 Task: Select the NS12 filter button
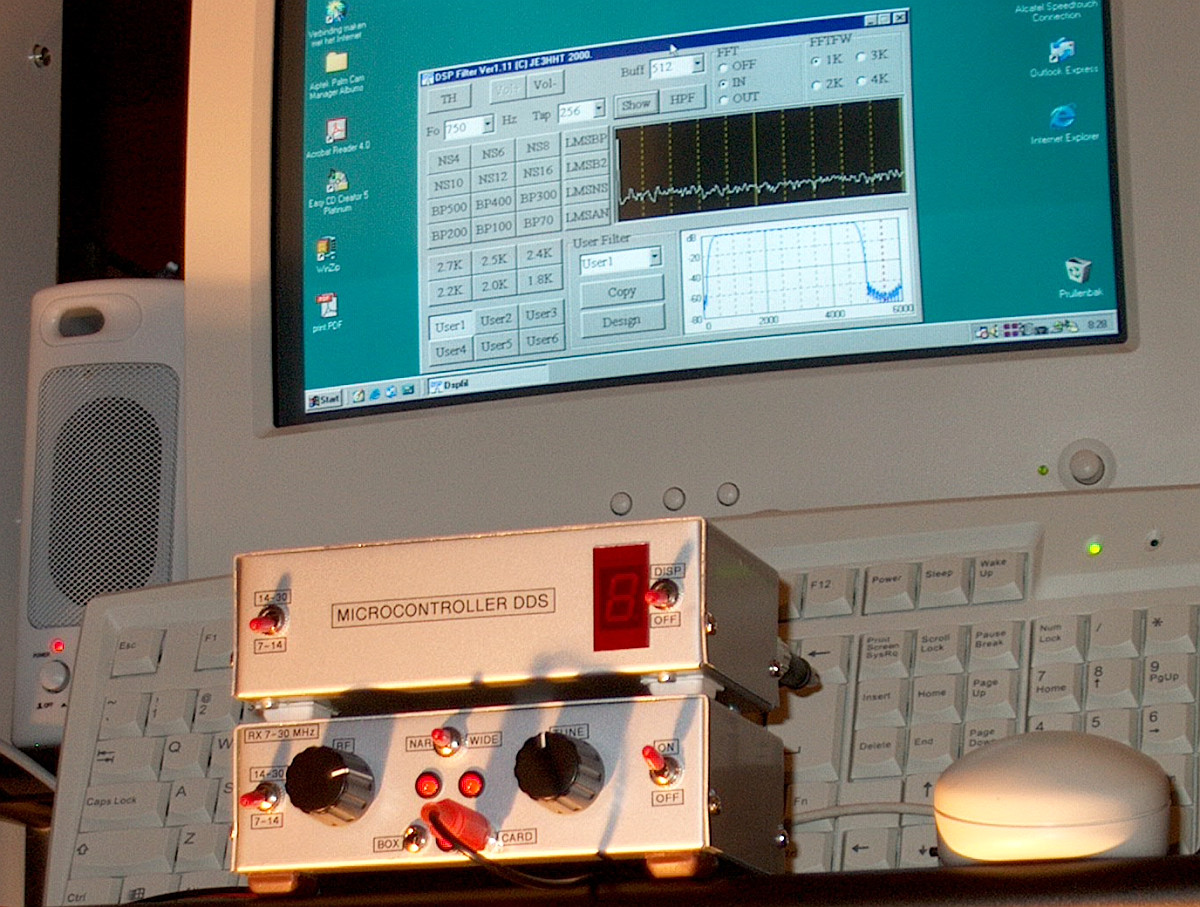[493, 178]
